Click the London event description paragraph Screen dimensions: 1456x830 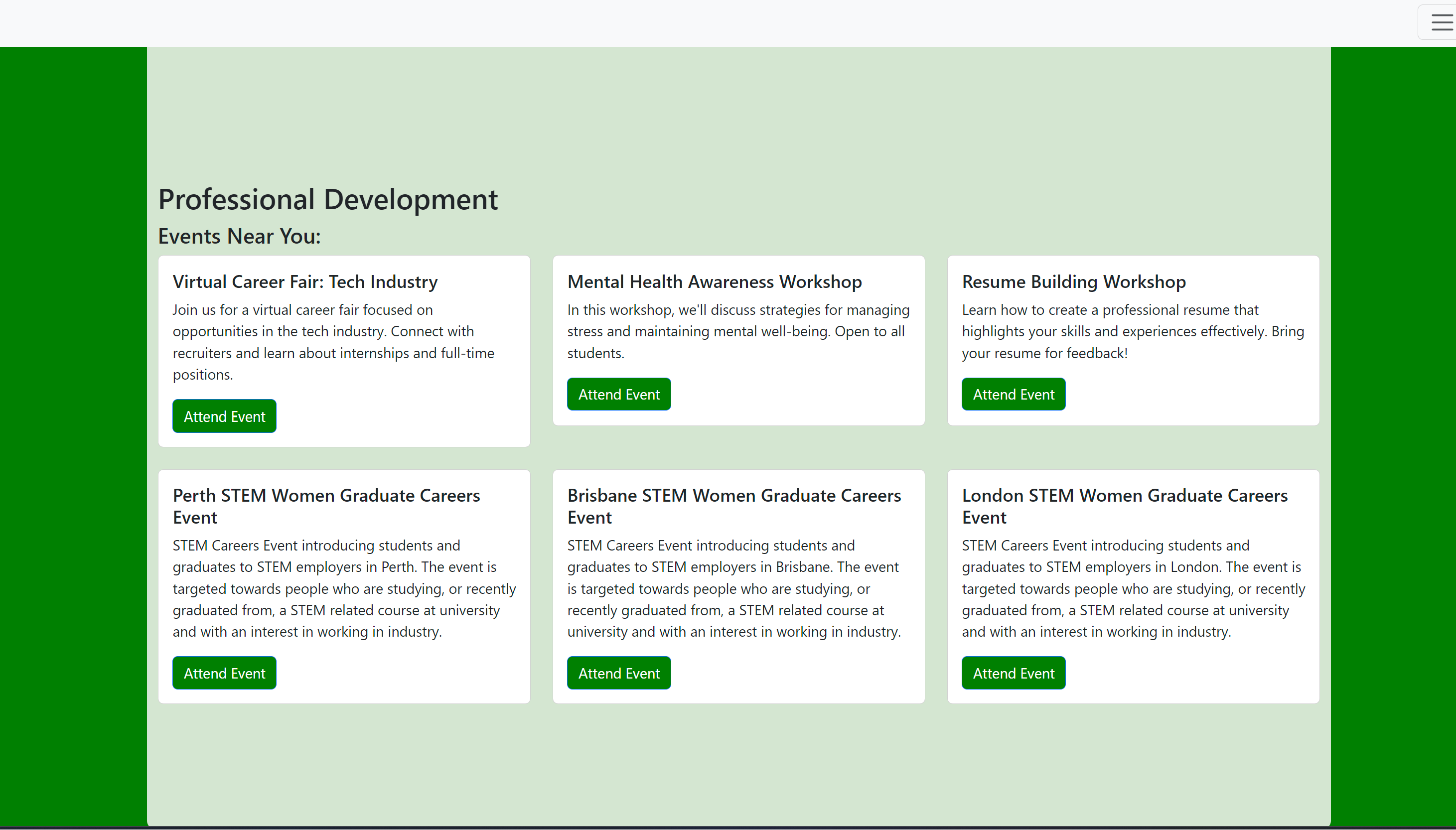coord(1133,588)
